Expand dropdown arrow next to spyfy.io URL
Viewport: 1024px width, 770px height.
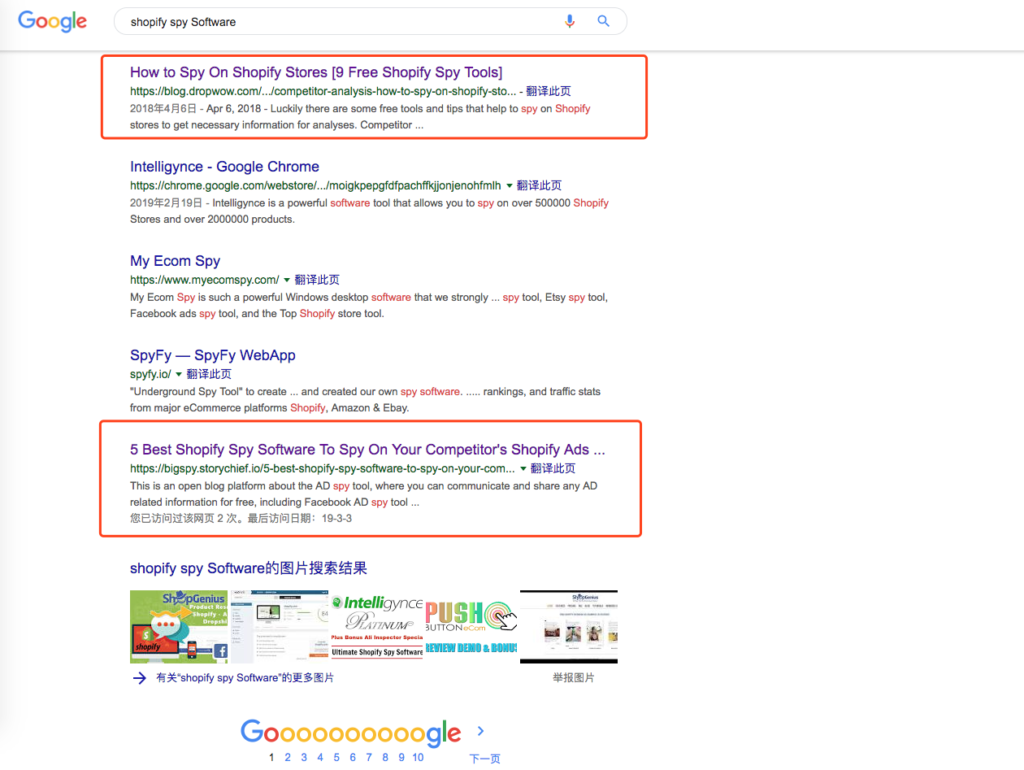coord(179,374)
